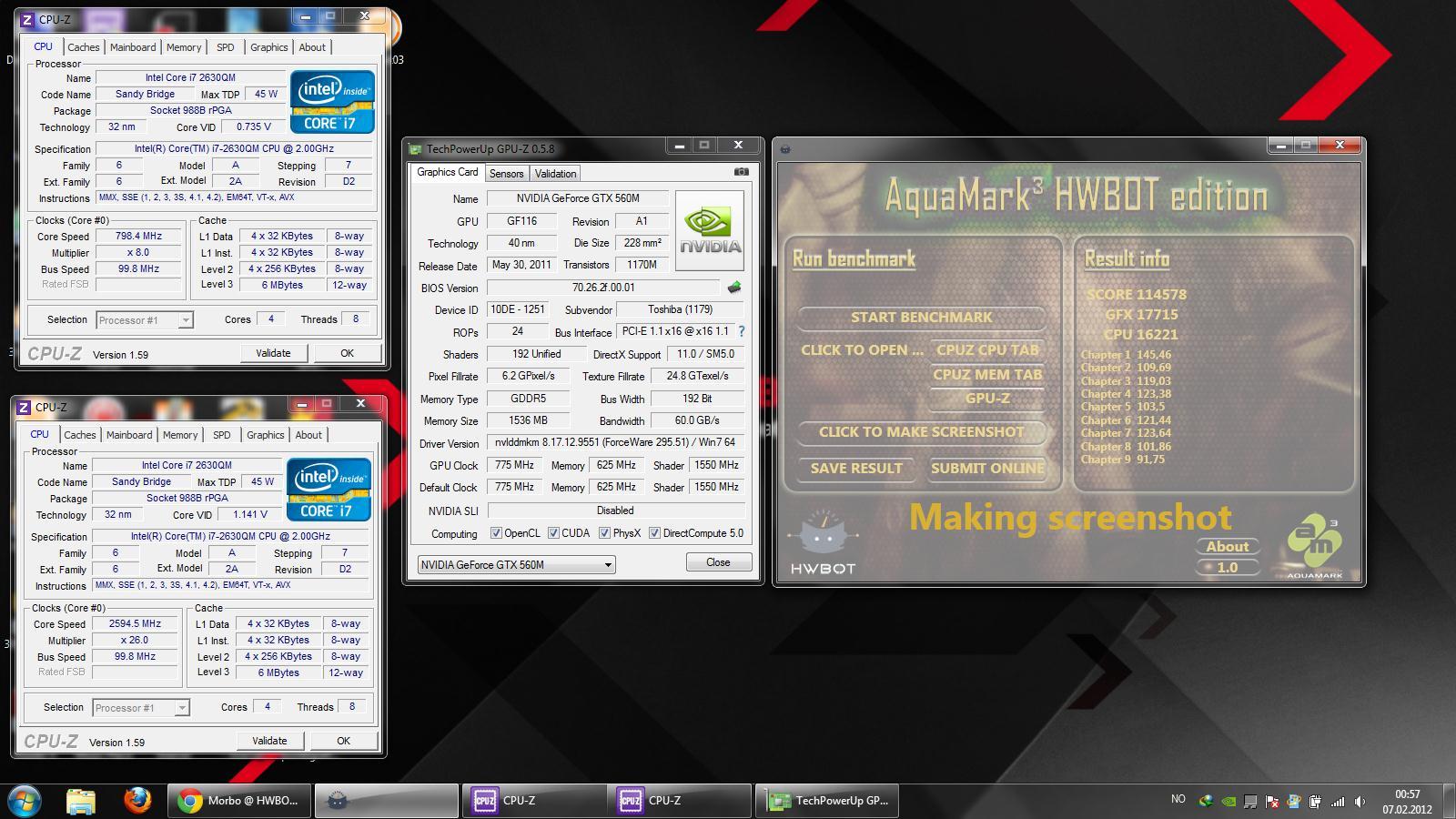Viewport: 1456px width, 819px height.
Task: Click the power plug battery tray icon
Action: pos(1315,802)
